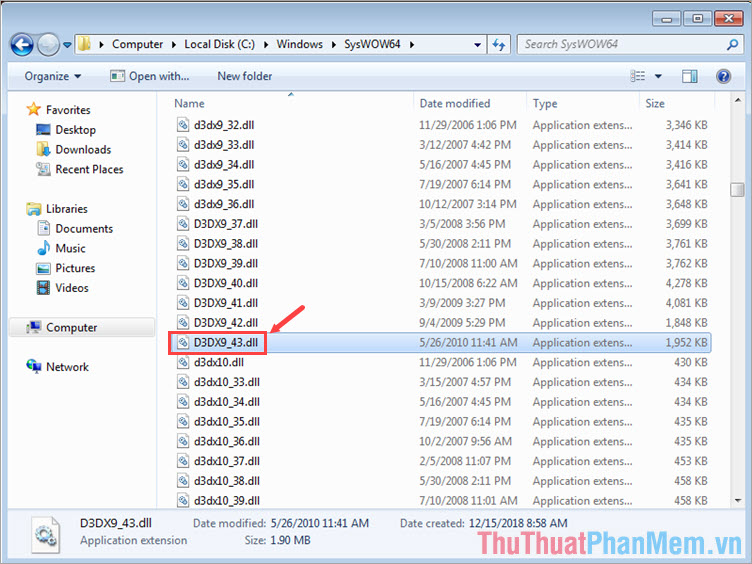The height and width of the screenshot is (564, 752).
Task: Select the SysWOW64 breadcrumb
Action: click(x=372, y=44)
